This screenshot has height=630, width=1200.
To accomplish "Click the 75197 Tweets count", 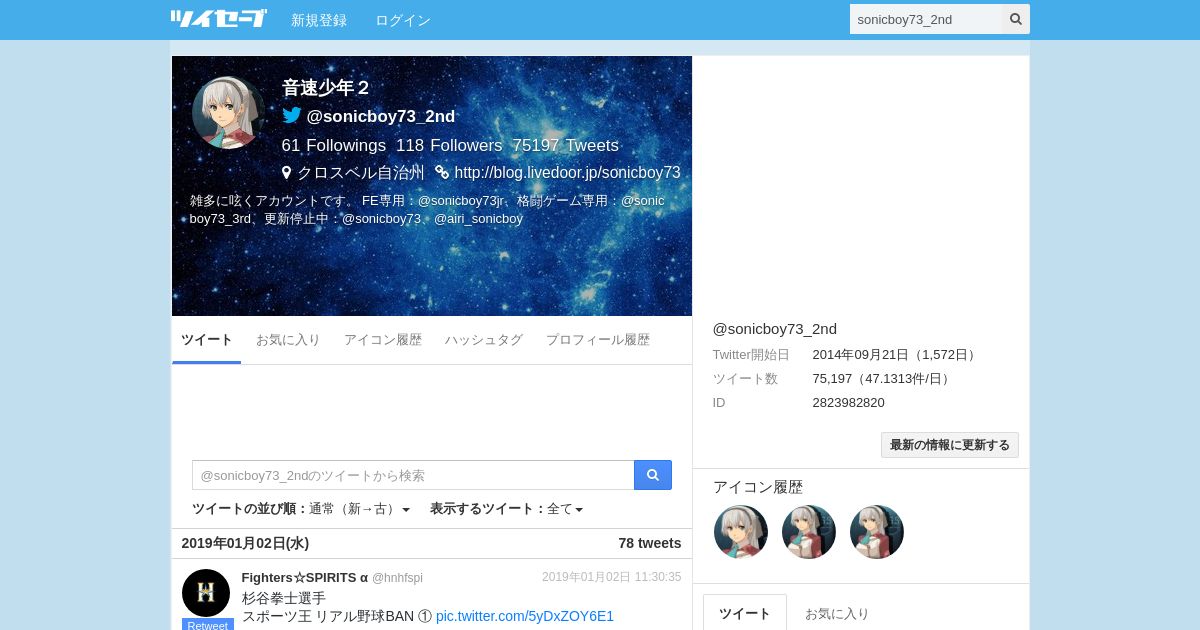I will click(565, 146).
